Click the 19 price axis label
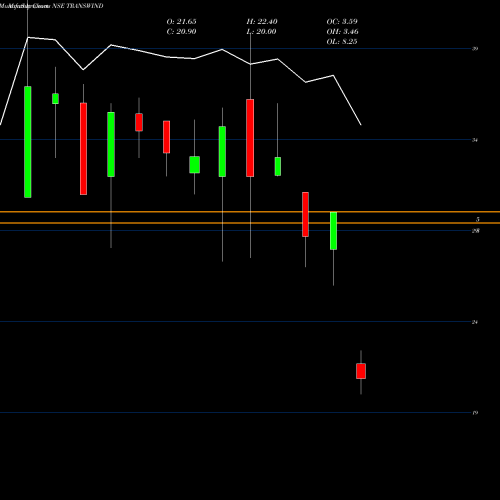This screenshot has width=500, height=500. pyautogui.click(x=475, y=413)
